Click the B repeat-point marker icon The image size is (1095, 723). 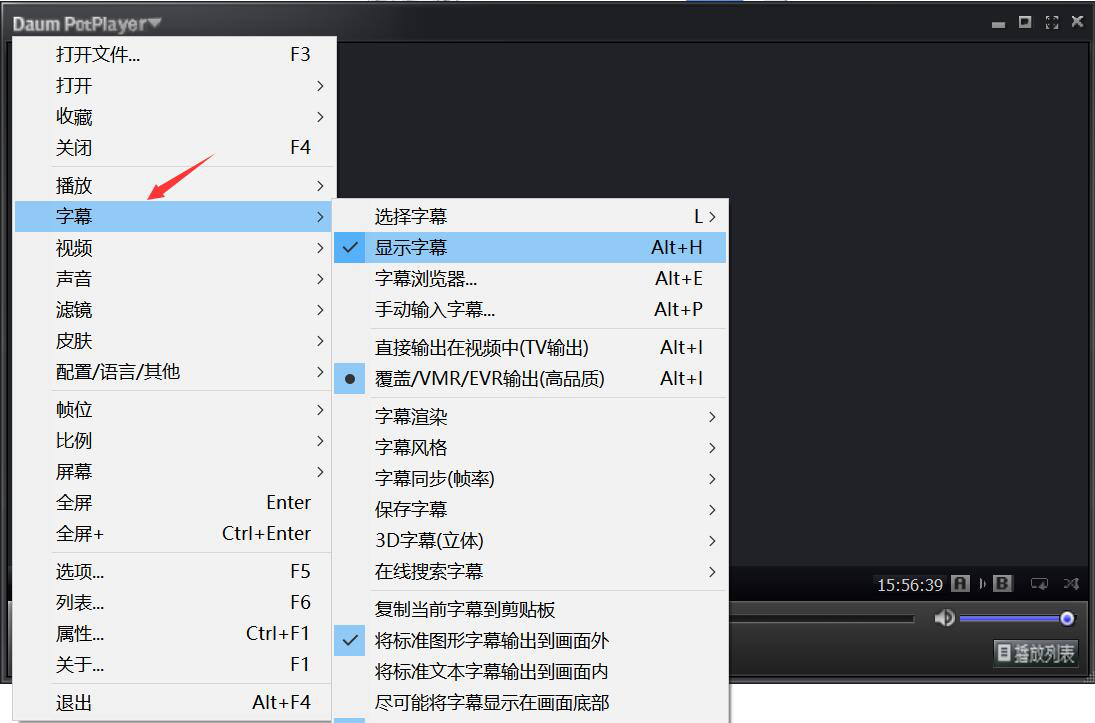[1002, 583]
